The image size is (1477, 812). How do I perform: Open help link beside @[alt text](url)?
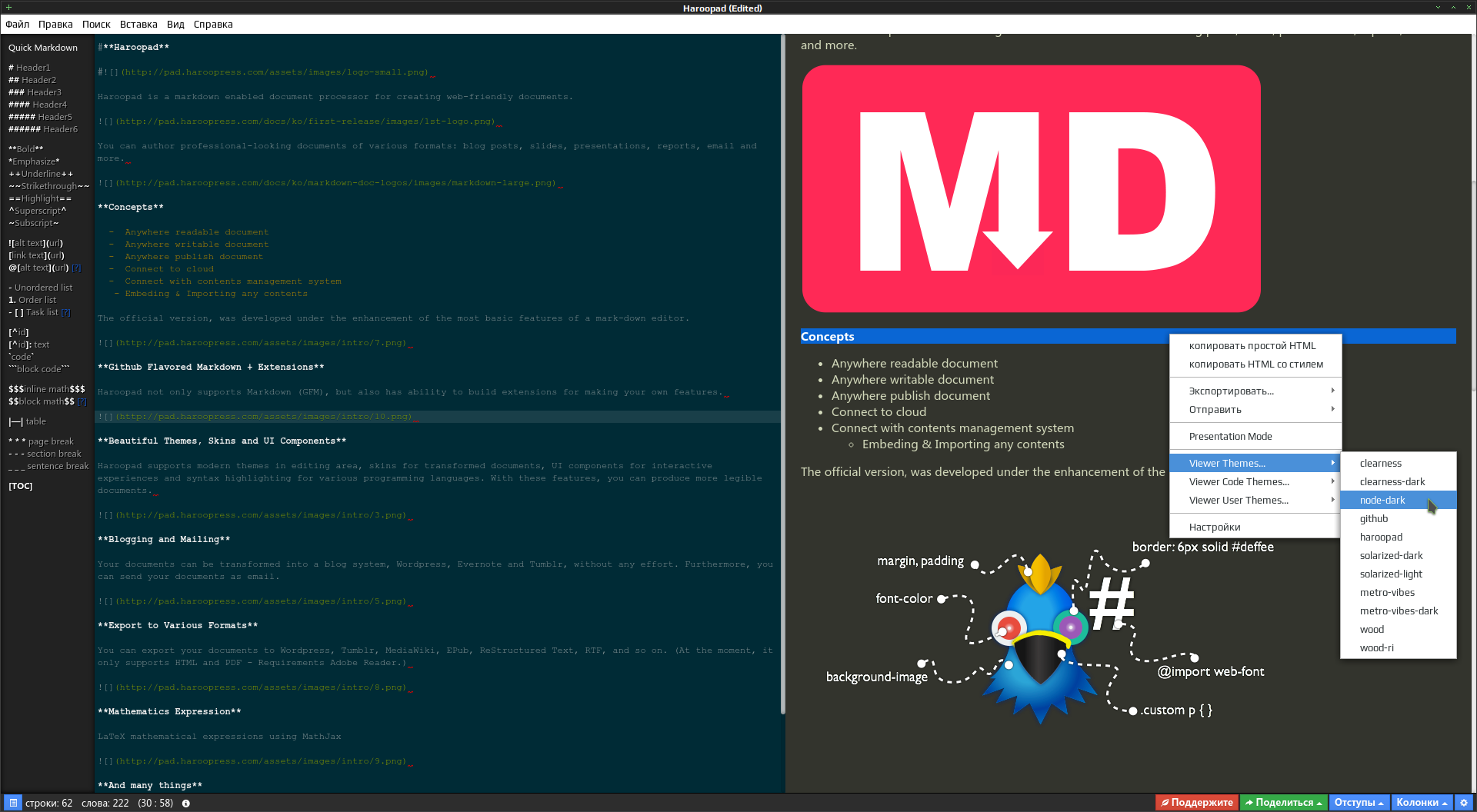pos(76,268)
